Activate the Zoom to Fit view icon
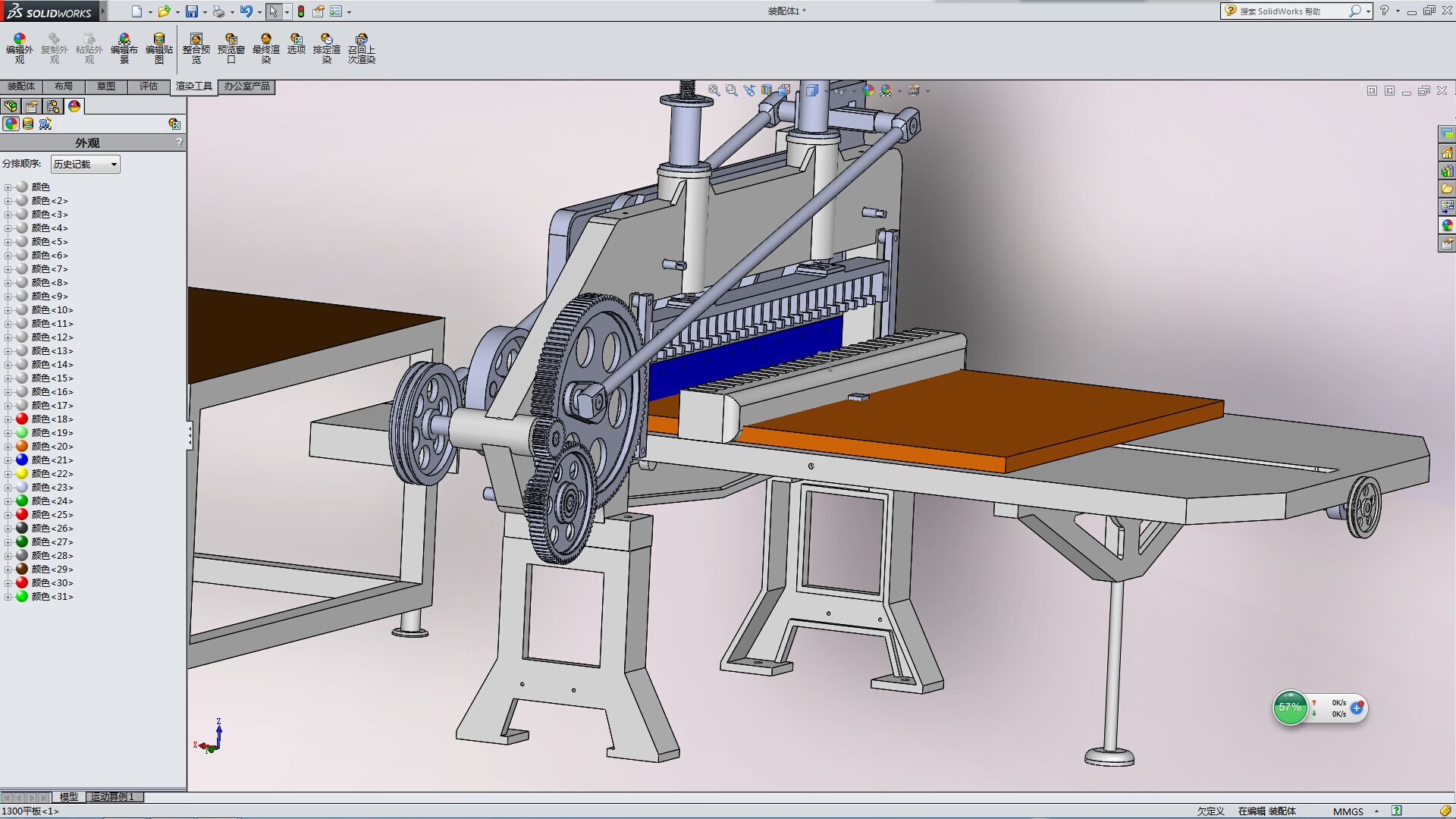The image size is (1456, 819). [714, 90]
